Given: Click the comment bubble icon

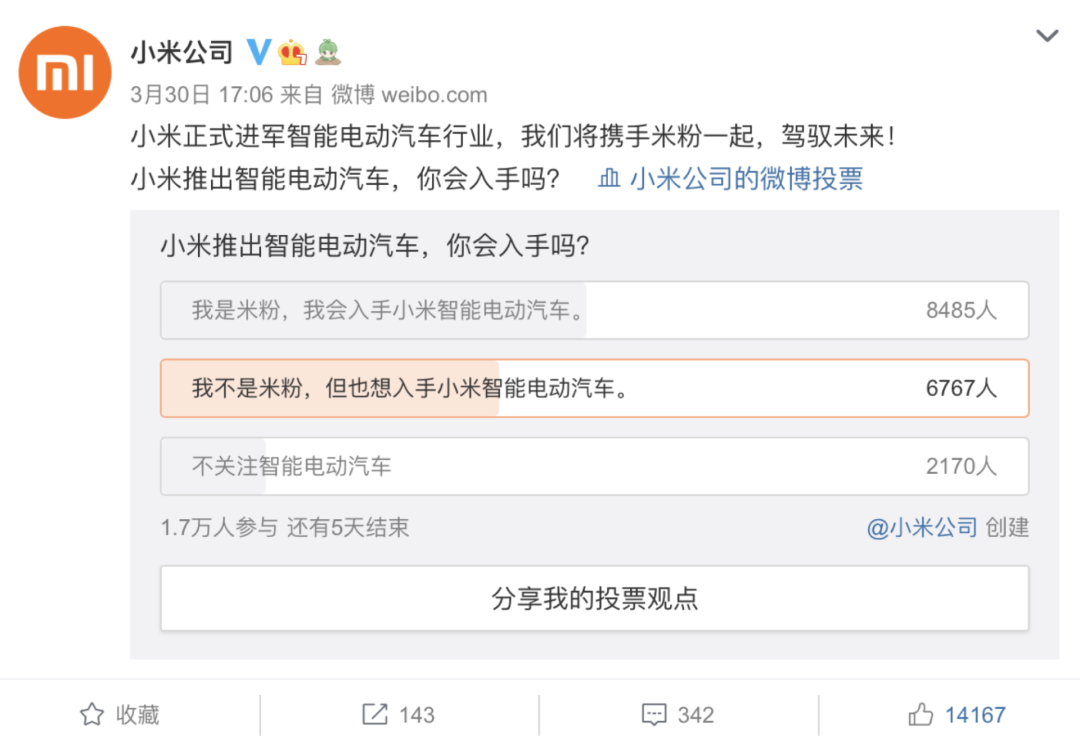Looking at the screenshot, I should pyautogui.click(x=654, y=714).
